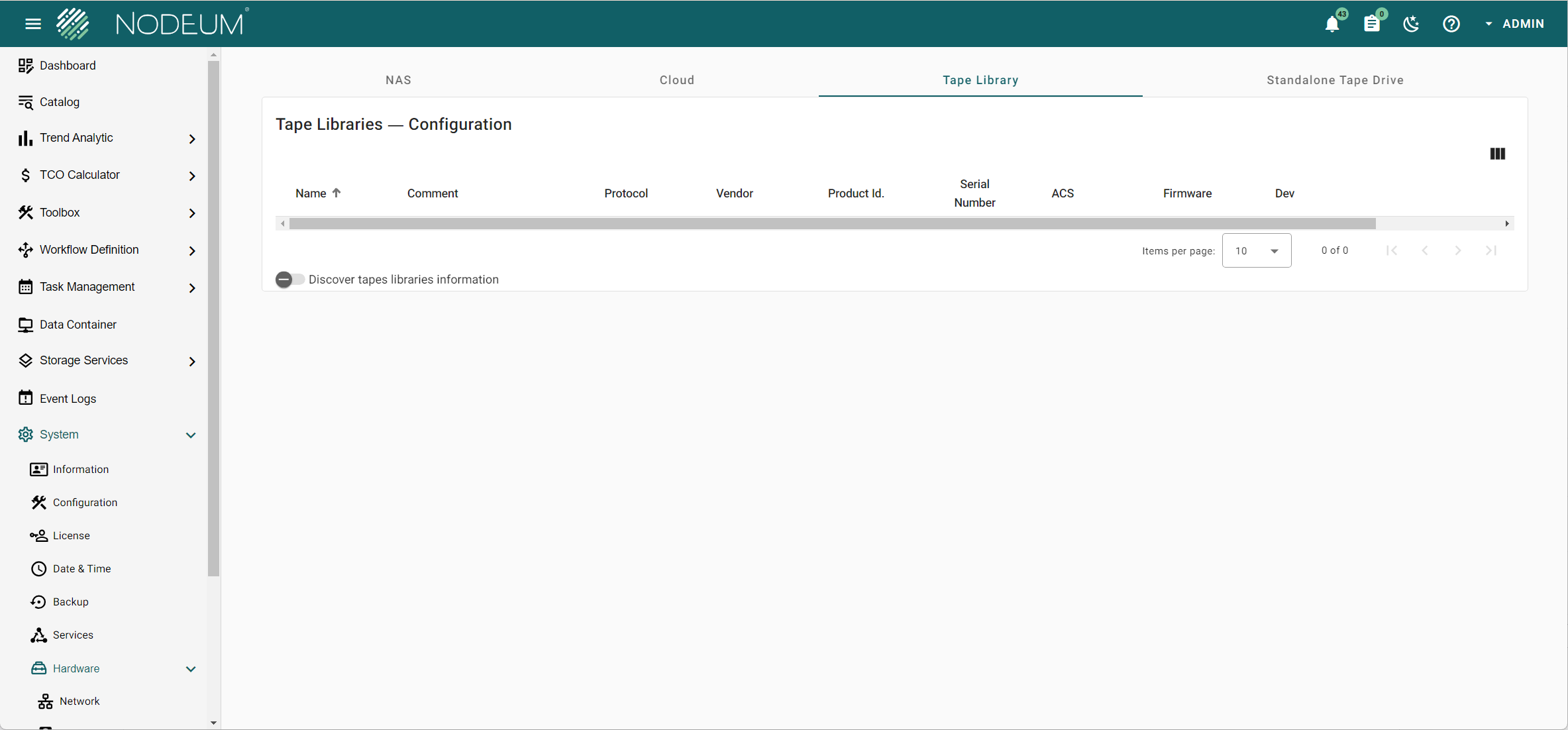
Task: Go to the License page
Action: pos(71,536)
